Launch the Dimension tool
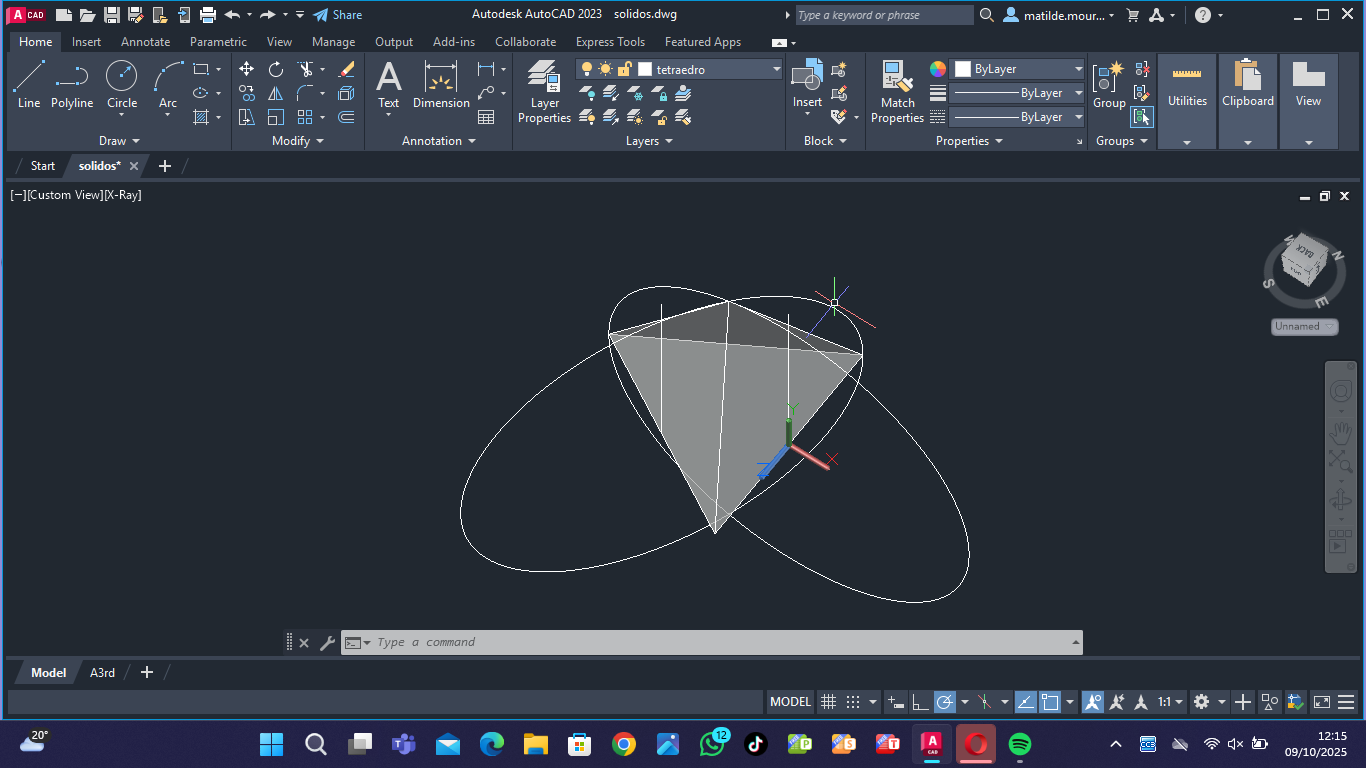The height and width of the screenshot is (768, 1366). (441, 83)
